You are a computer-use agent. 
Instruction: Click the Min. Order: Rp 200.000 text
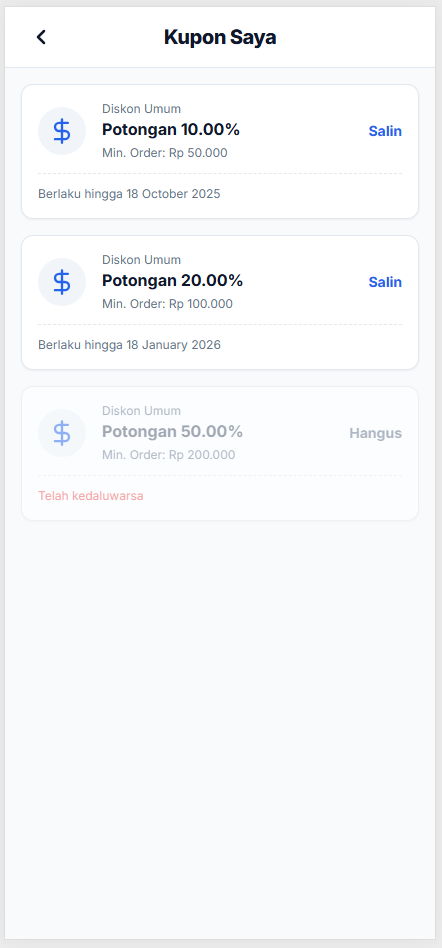click(169, 455)
